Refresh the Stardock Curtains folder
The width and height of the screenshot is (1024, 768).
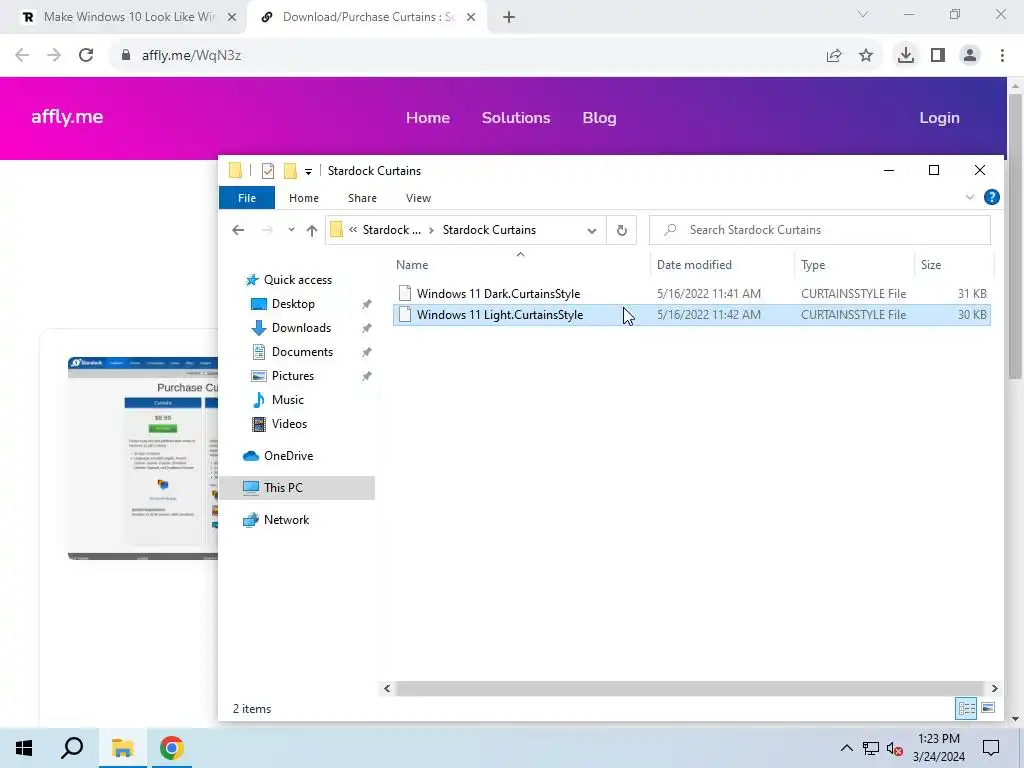tap(622, 231)
